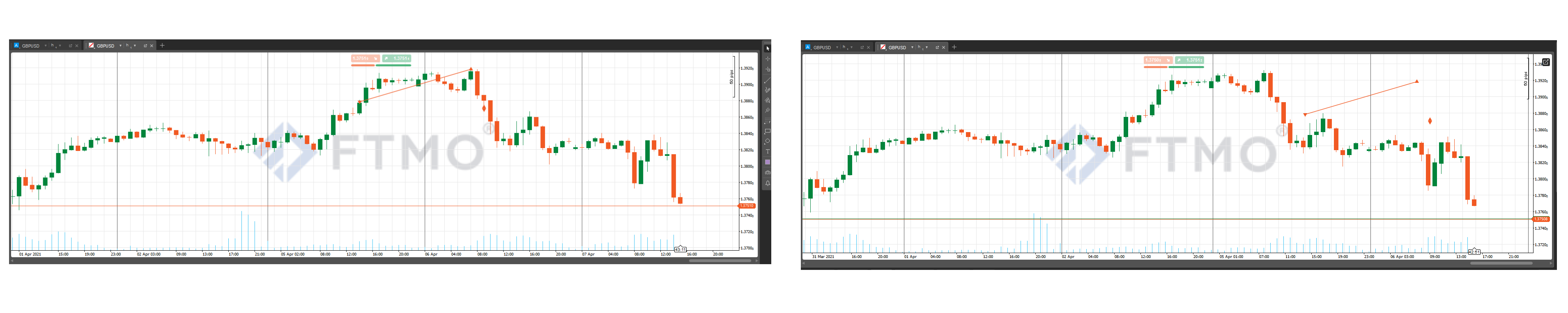Click the horizontal scrollbar of left chart

[721, 261]
